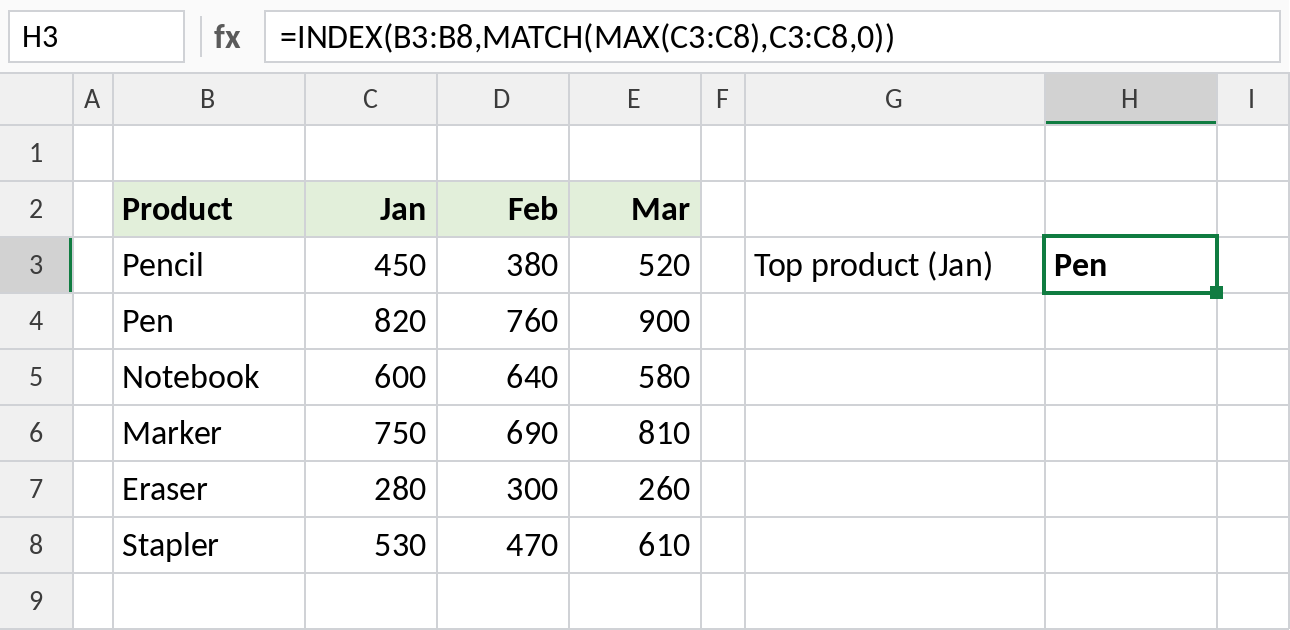Click the Jan header cell
The height and width of the screenshot is (630, 1290).
click(371, 209)
